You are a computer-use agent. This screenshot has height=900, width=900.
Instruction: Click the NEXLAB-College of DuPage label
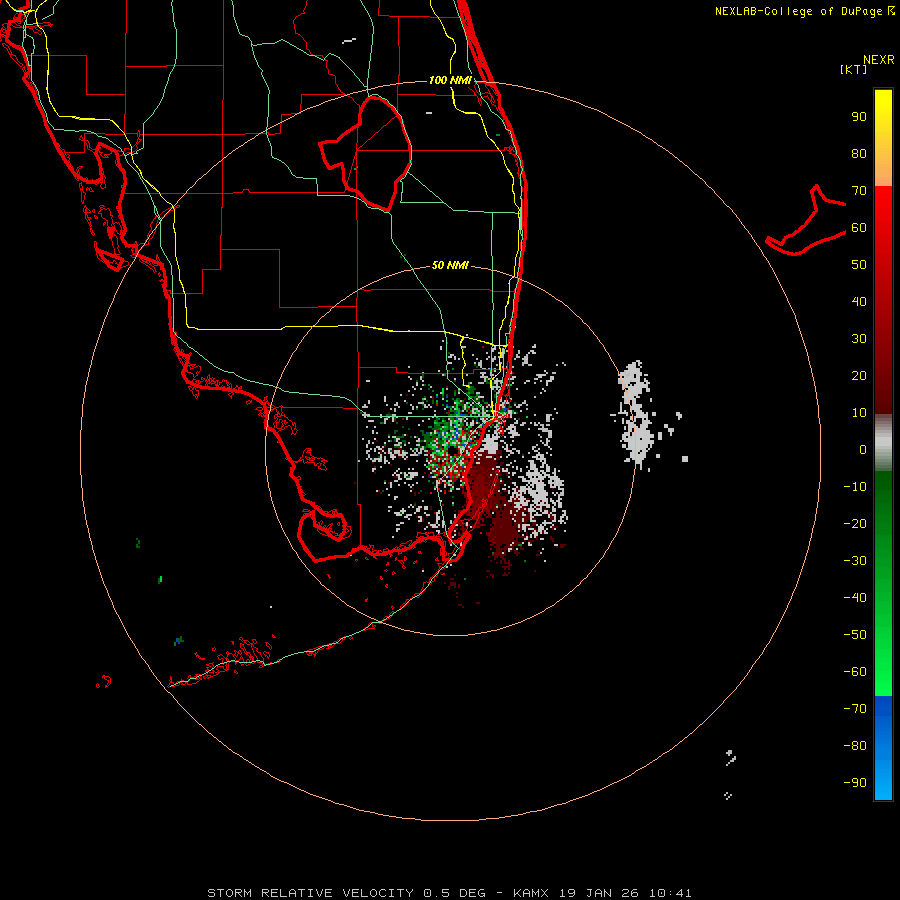pos(805,11)
